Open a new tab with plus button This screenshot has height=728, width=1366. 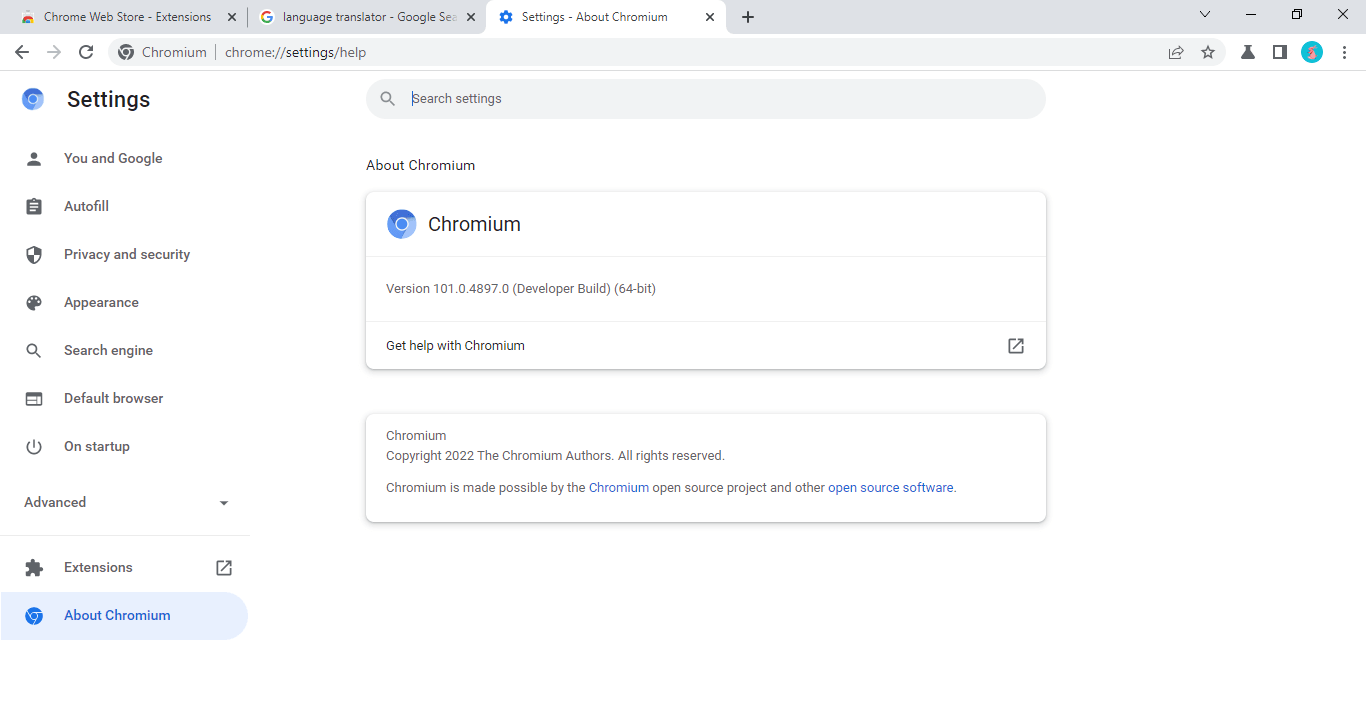click(x=748, y=17)
